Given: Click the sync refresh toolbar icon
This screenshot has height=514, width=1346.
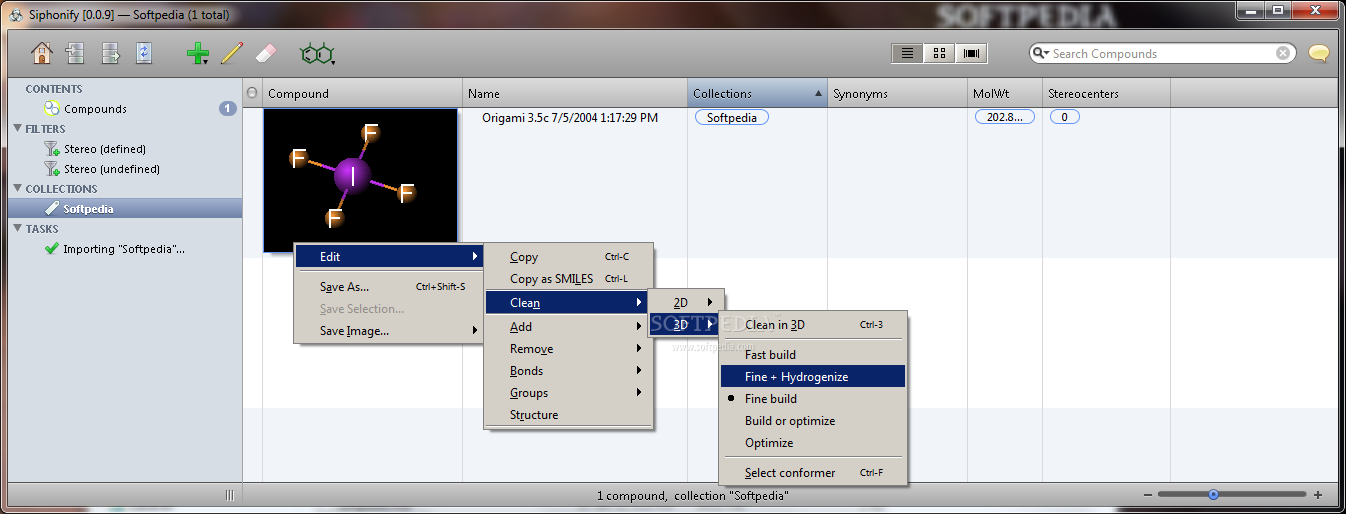Looking at the screenshot, I should point(143,53).
